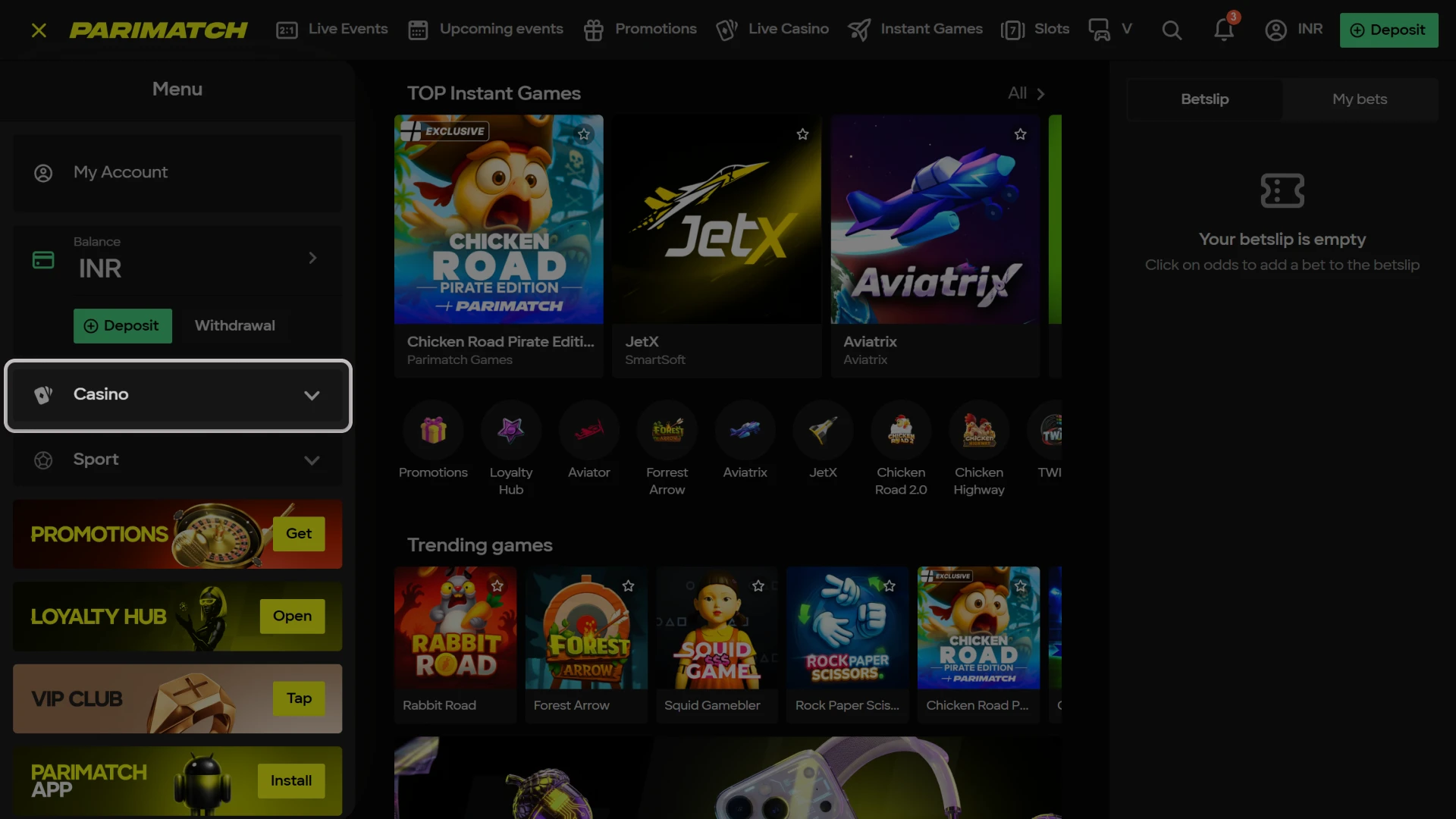Click the INR account icon in header
This screenshot has height=819, width=1456.
pos(1294,30)
